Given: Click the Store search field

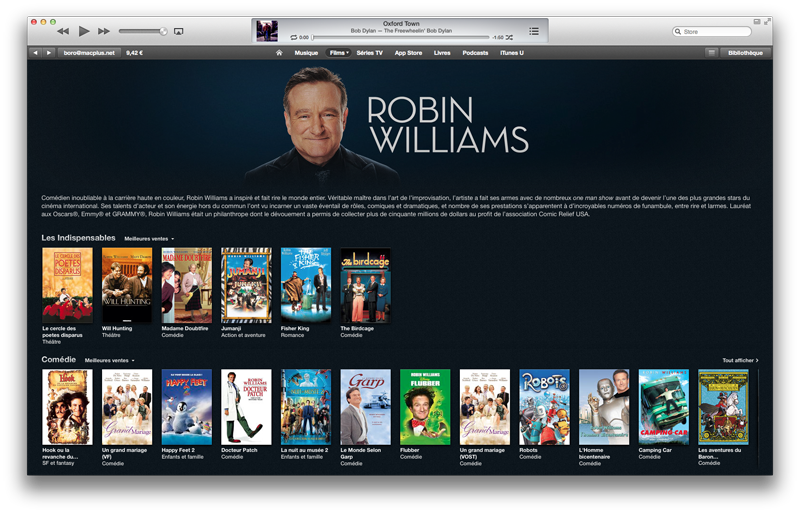Looking at the screenshot, I should [712, 32].
